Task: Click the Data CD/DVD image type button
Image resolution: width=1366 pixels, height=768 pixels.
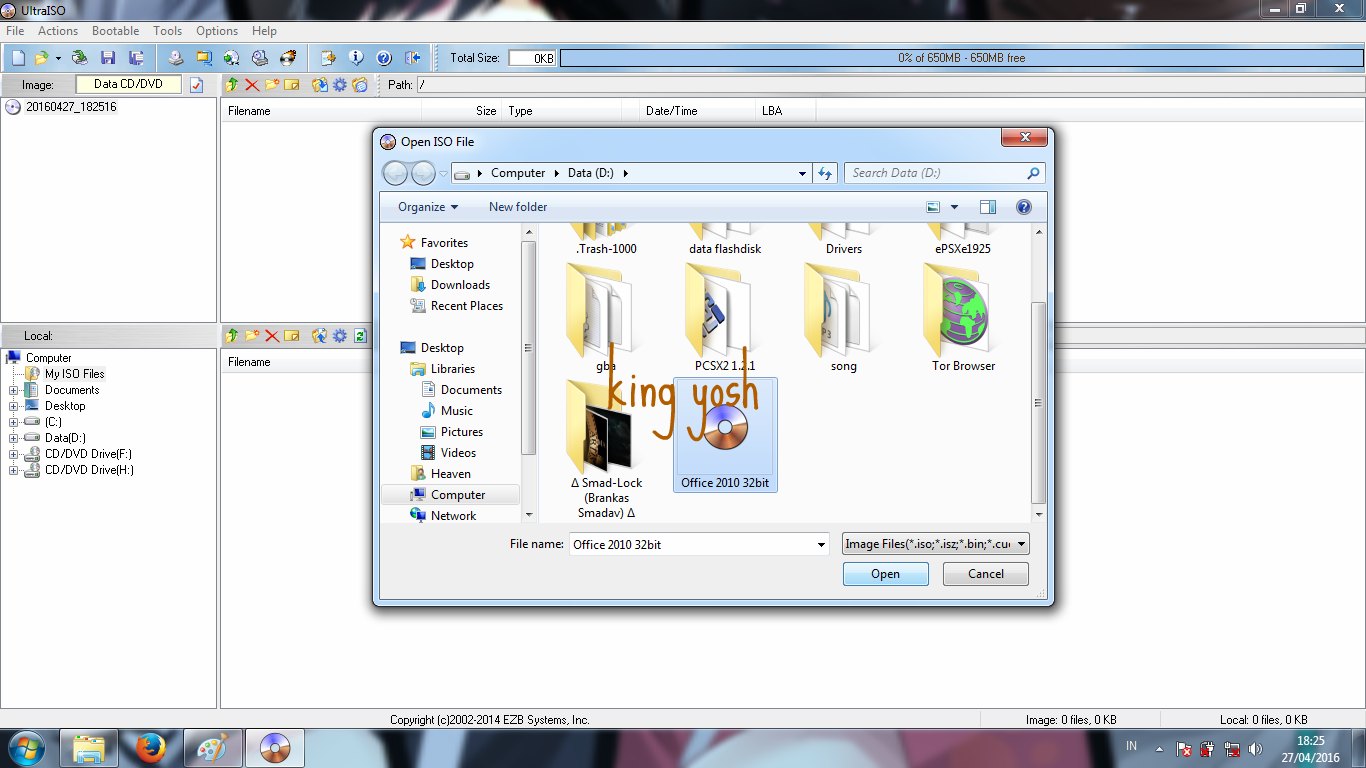Action: (x=128, y=85)
